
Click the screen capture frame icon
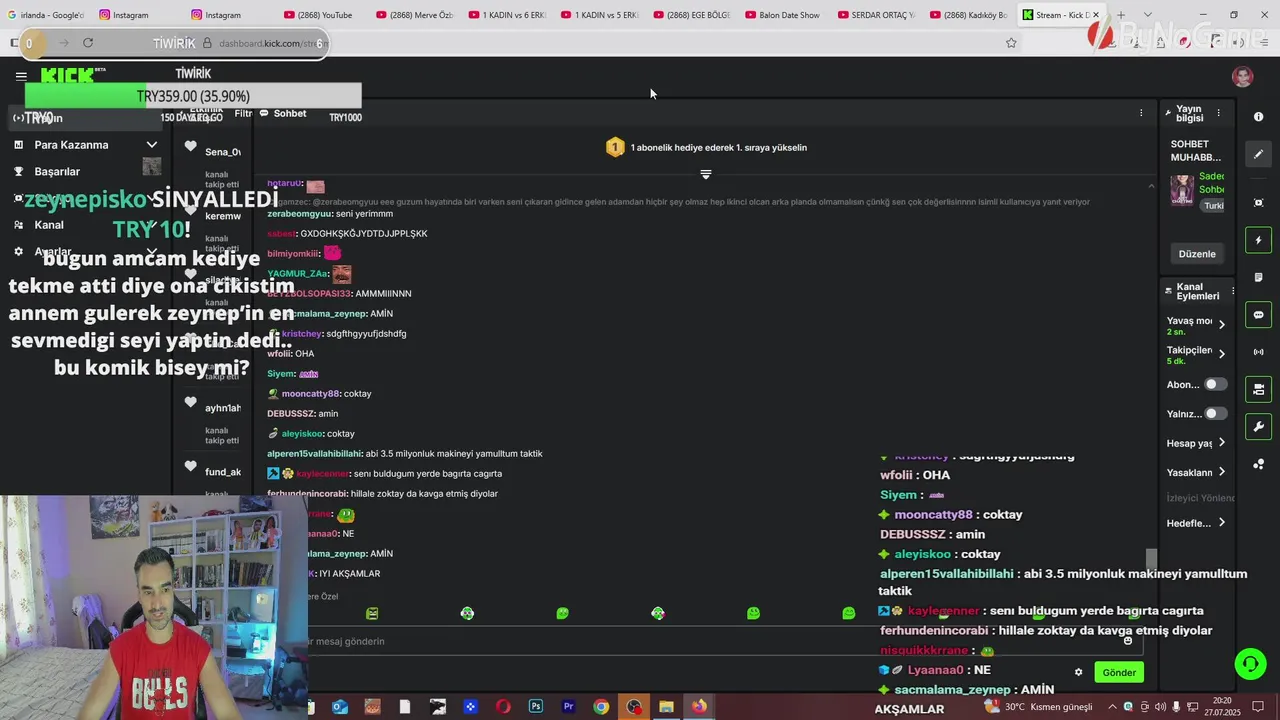1258,203
